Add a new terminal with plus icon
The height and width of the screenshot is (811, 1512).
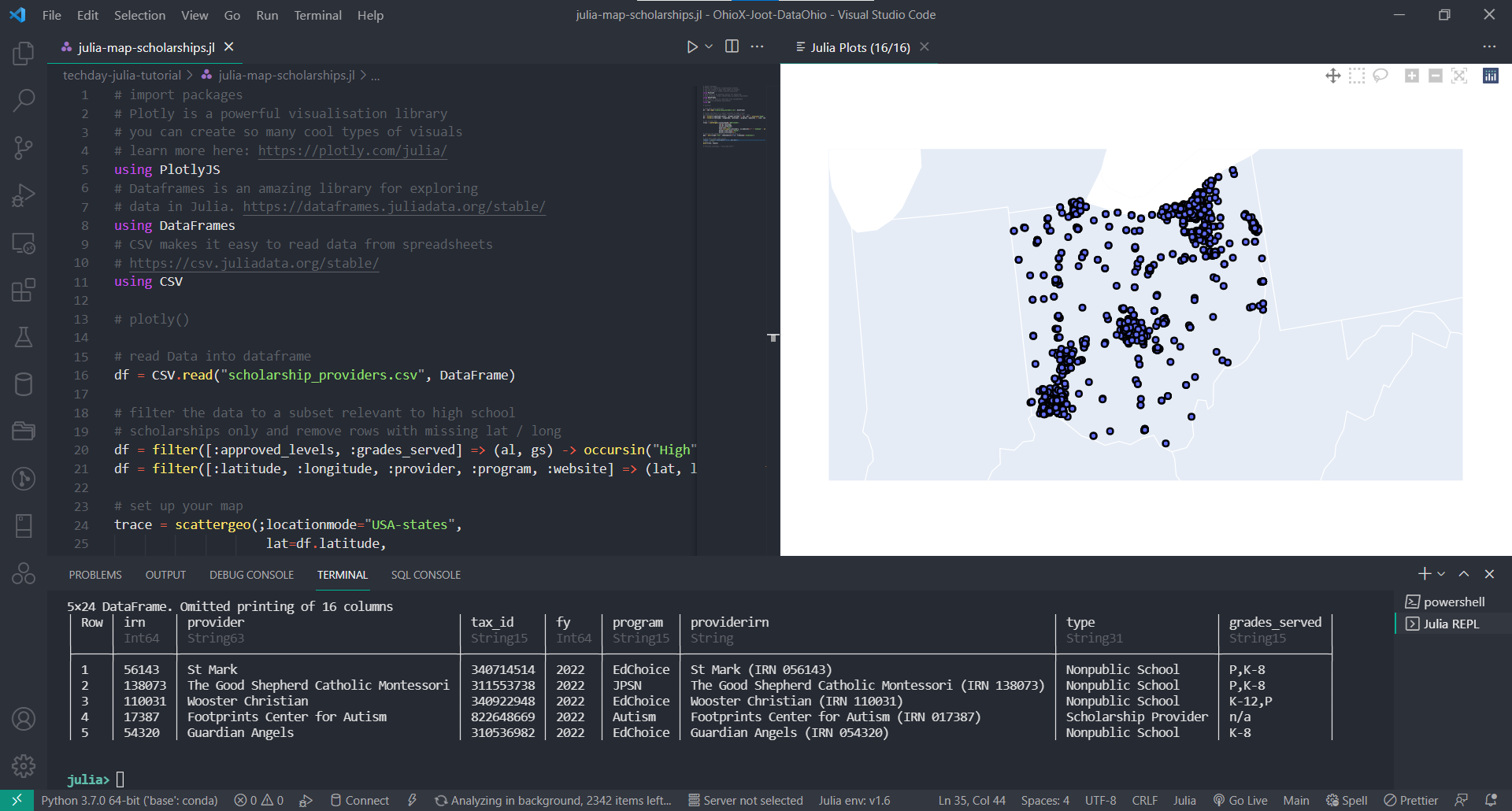pos(1424,574)
